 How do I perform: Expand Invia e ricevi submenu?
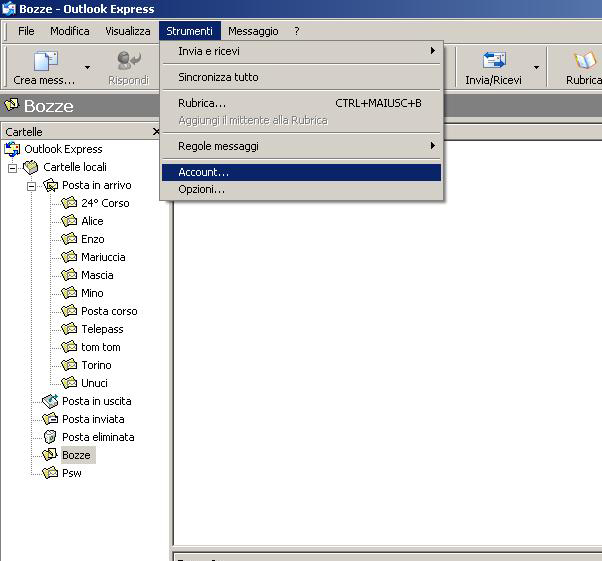301,51
